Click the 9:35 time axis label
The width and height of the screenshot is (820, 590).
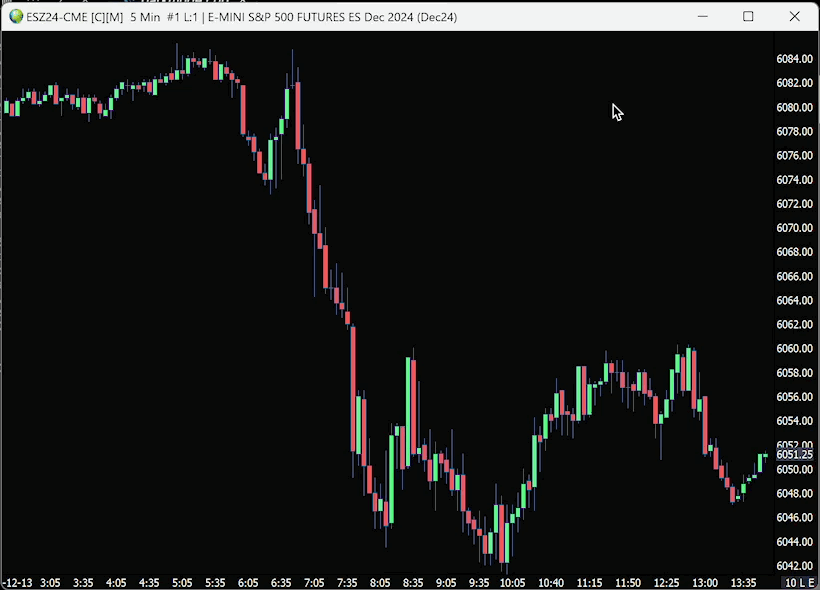click(479, 583)
